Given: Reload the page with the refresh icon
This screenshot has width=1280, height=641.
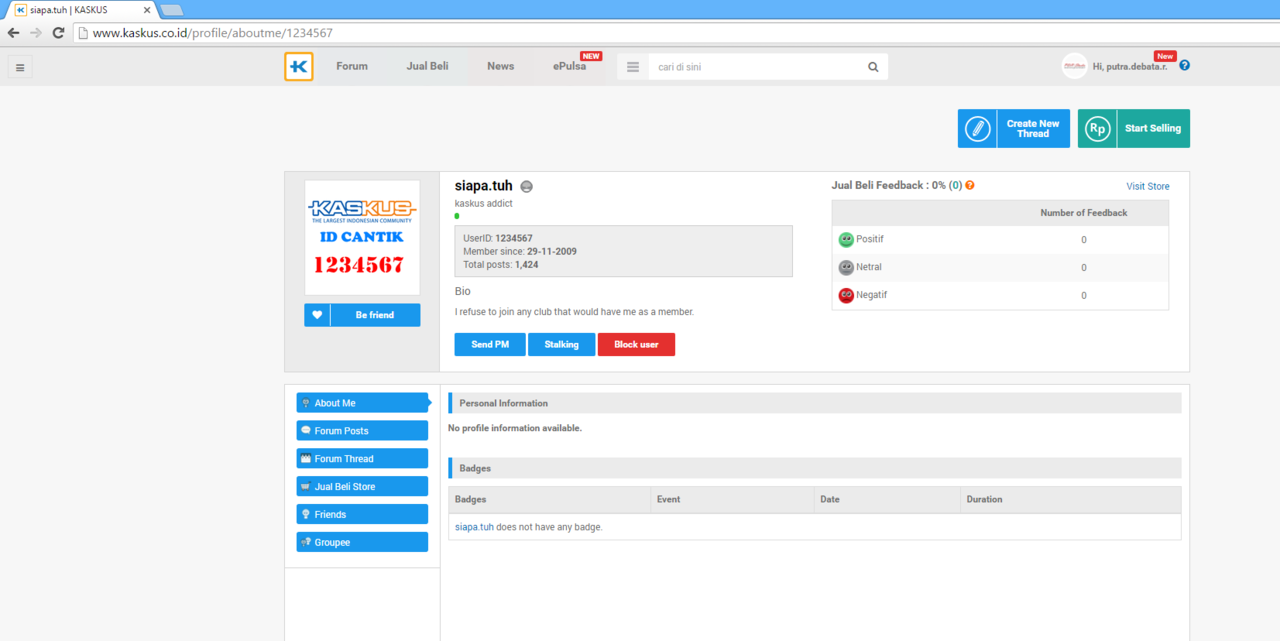Looking at the screenshot, I should 58,33.
